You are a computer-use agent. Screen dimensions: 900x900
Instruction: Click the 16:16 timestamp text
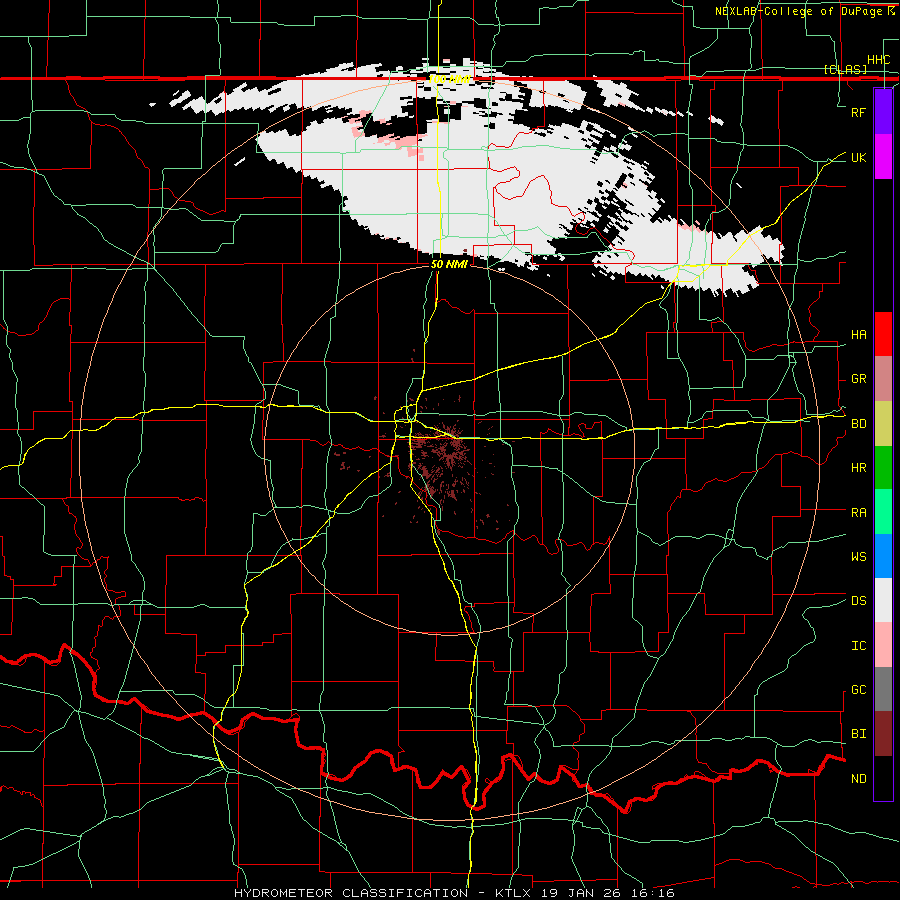[x=655, y=893]
